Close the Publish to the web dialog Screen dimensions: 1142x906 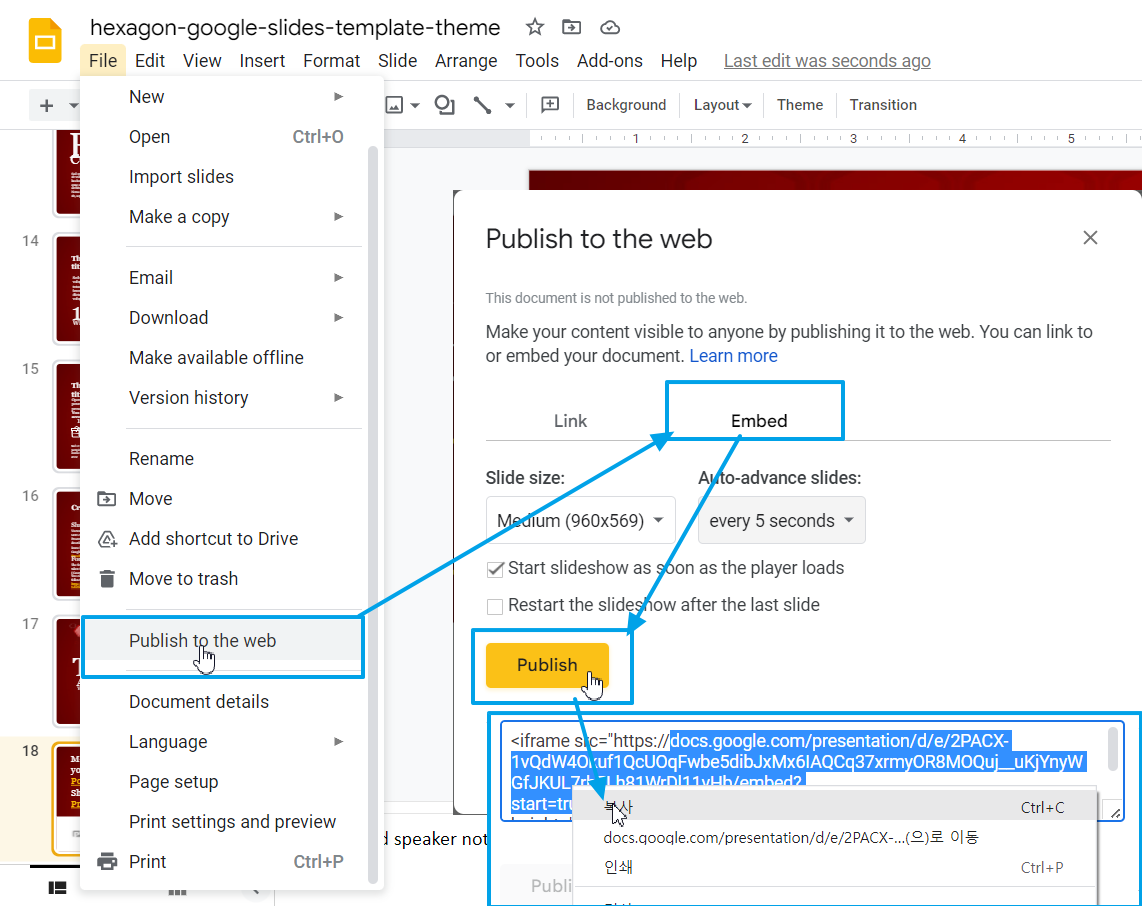point(1090,238)
